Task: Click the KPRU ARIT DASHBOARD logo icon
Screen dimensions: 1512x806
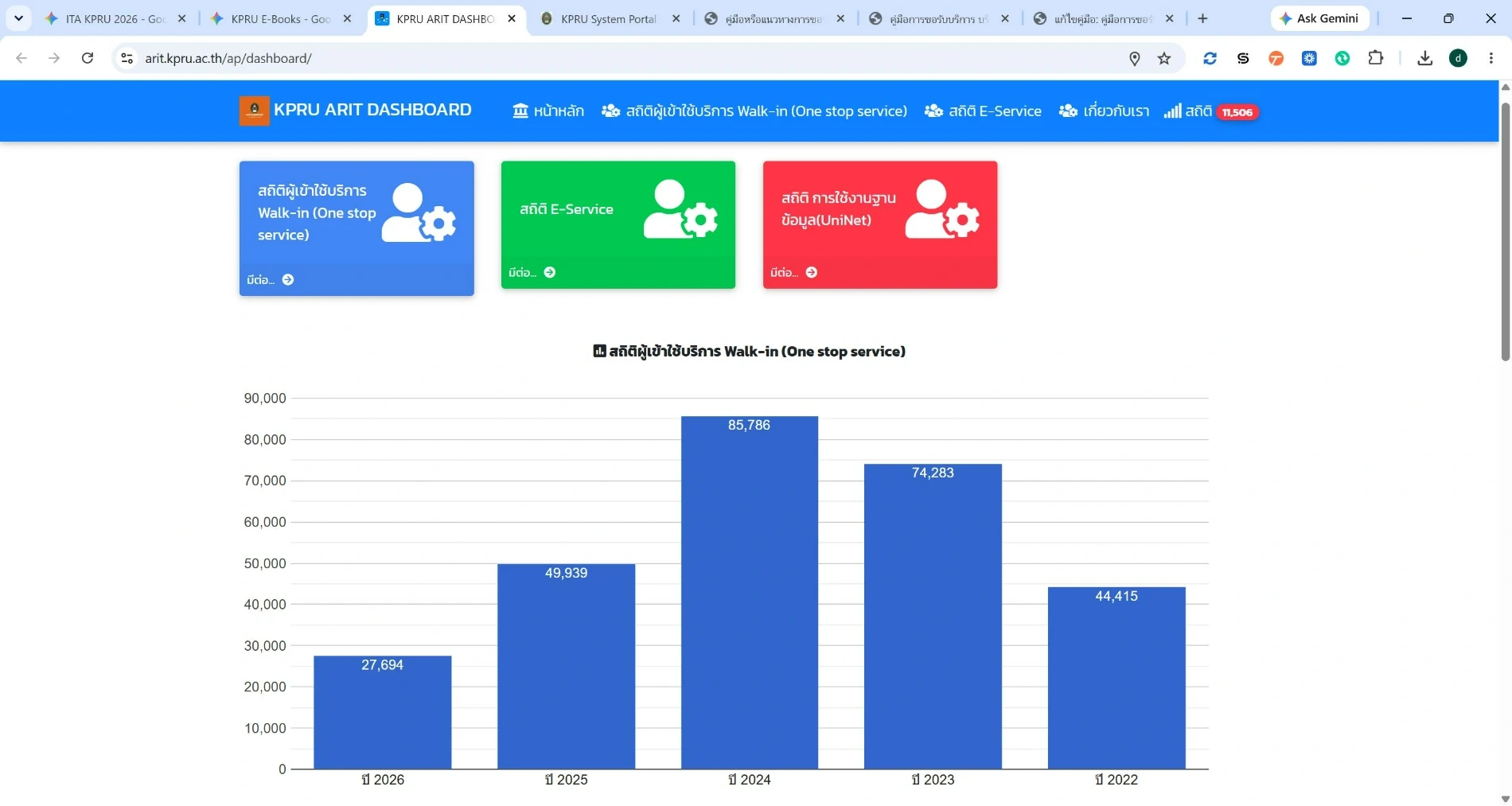Action: 254,111
